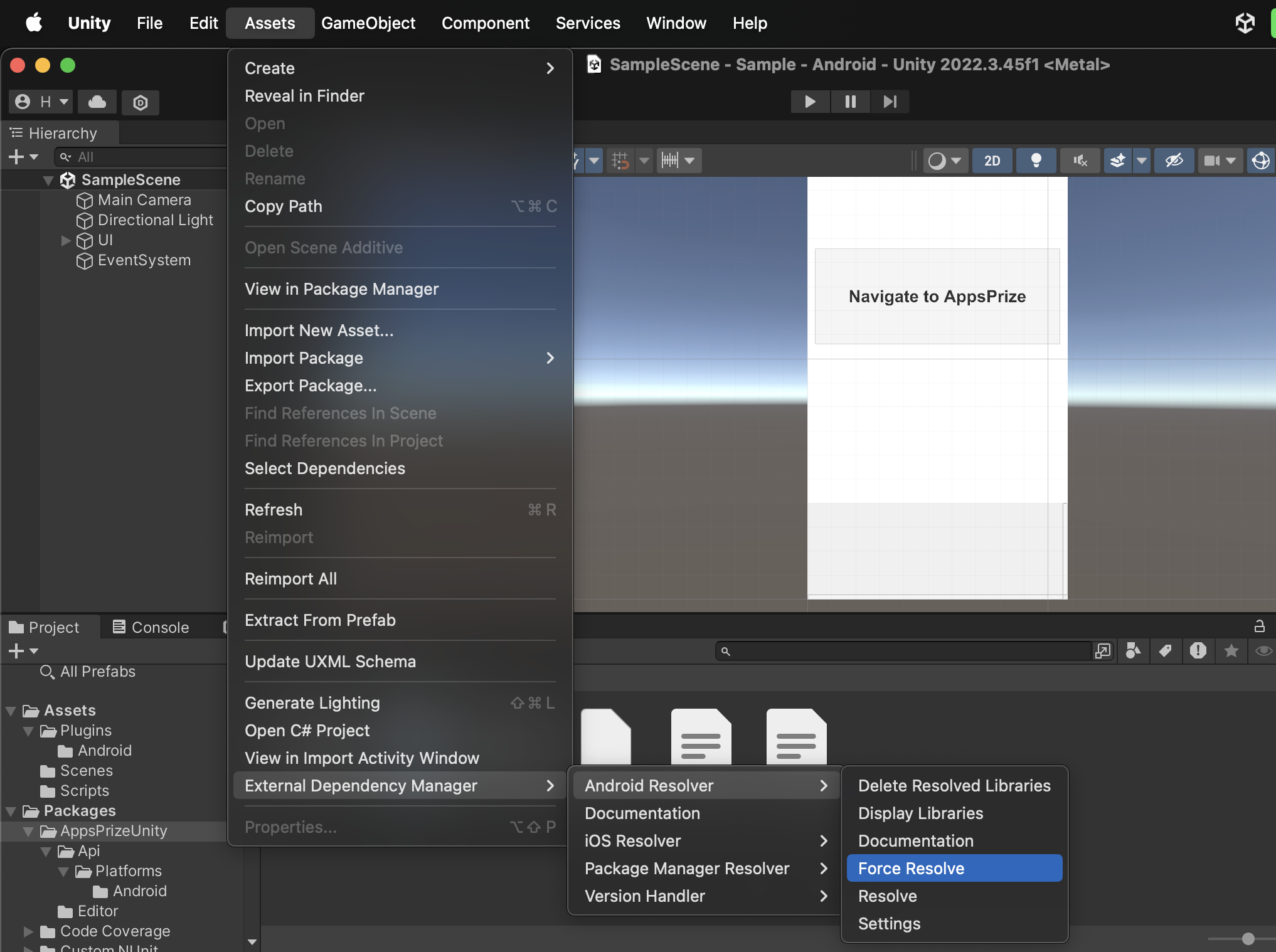This screenshot has height=952, width=1276.
Task: Click the search by import log icon
Action: coord(1198,651)
